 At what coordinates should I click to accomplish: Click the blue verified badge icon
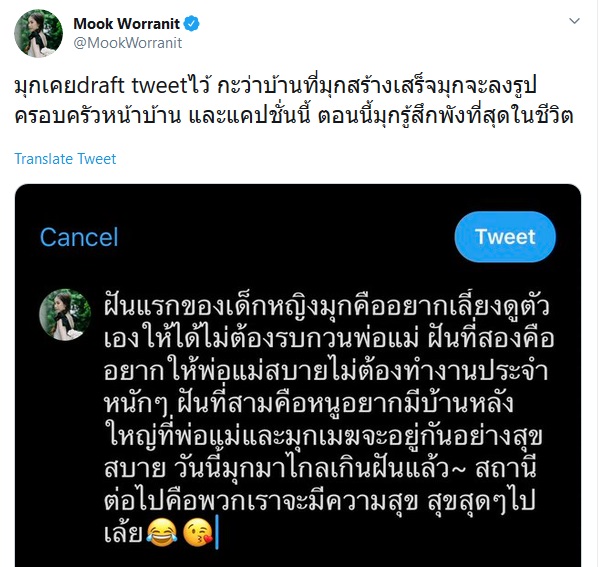click(x=191, y=24)
